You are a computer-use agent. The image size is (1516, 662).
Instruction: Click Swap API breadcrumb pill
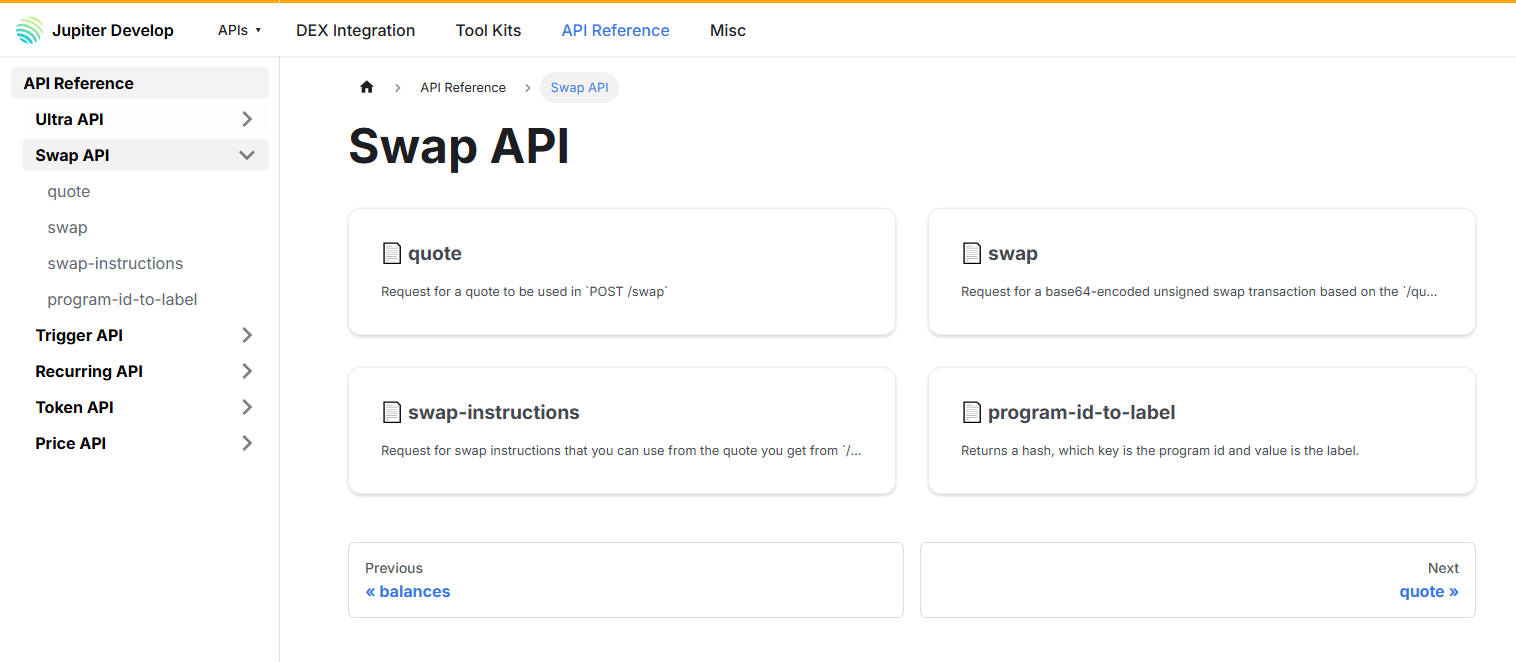[x=579, y=87]
